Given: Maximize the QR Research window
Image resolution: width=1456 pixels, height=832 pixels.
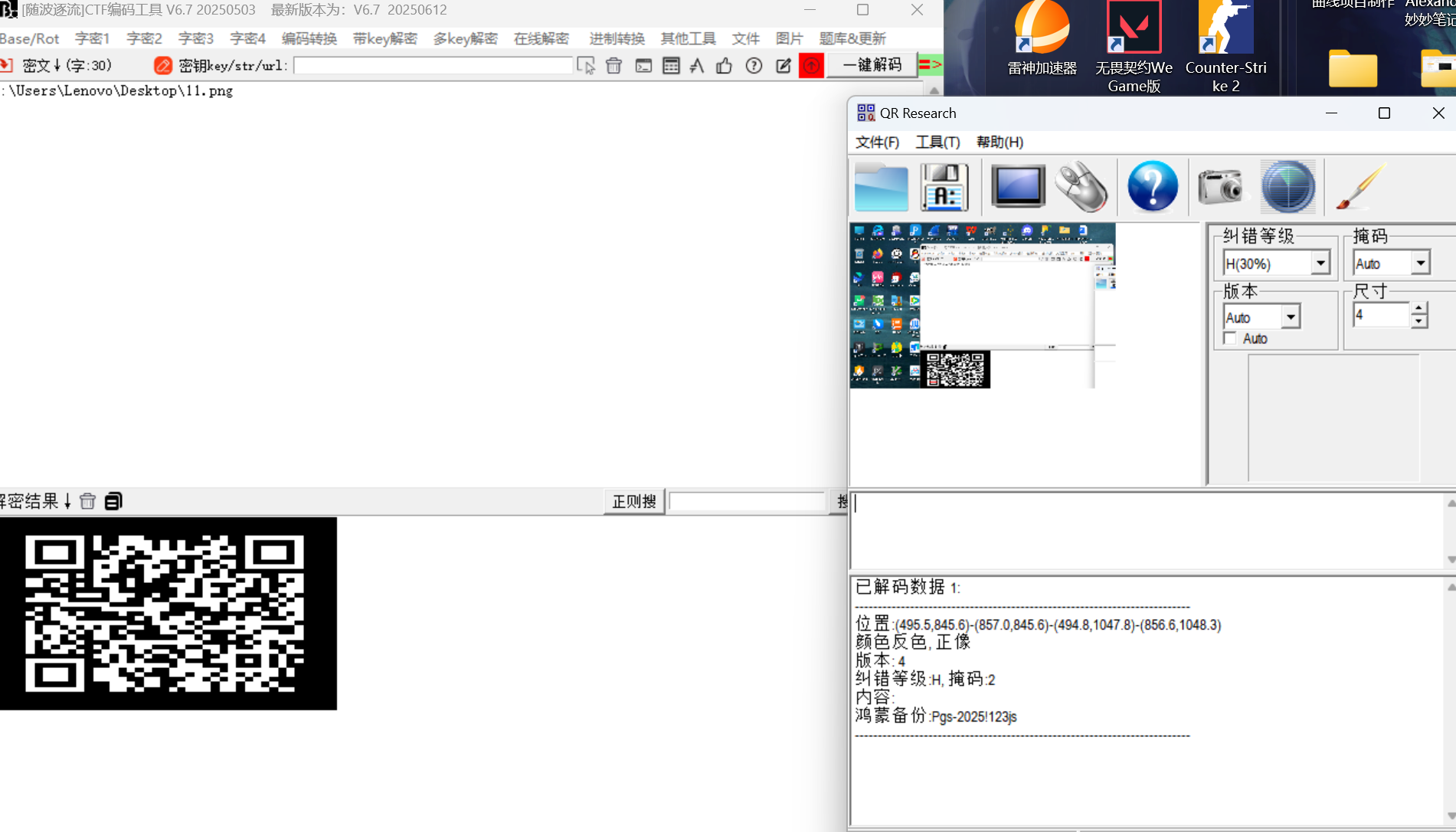Looking at the screenshot, I should coord(1384,113).
